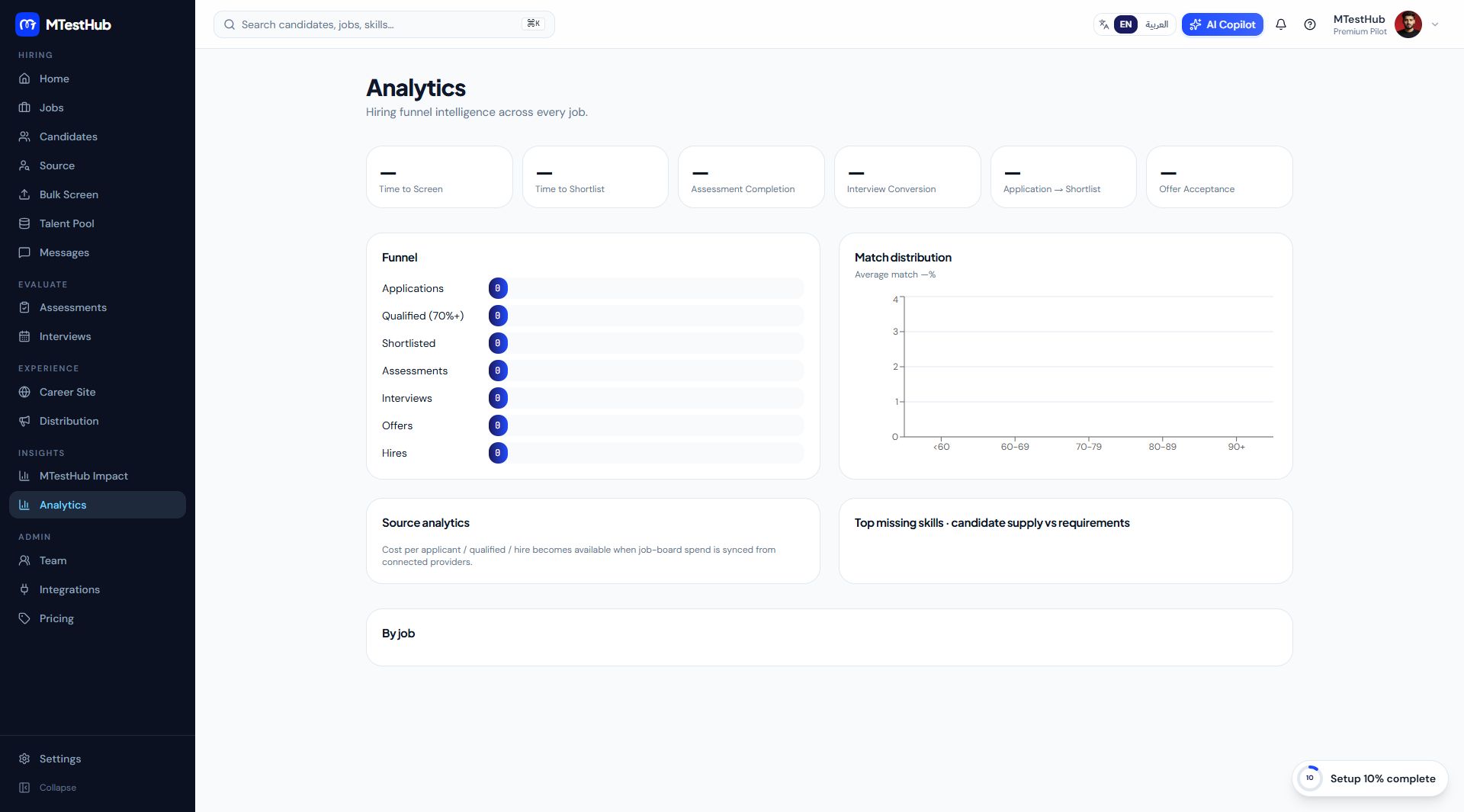
Task: Expand the account menu chevron
Action: (1435, 24)
